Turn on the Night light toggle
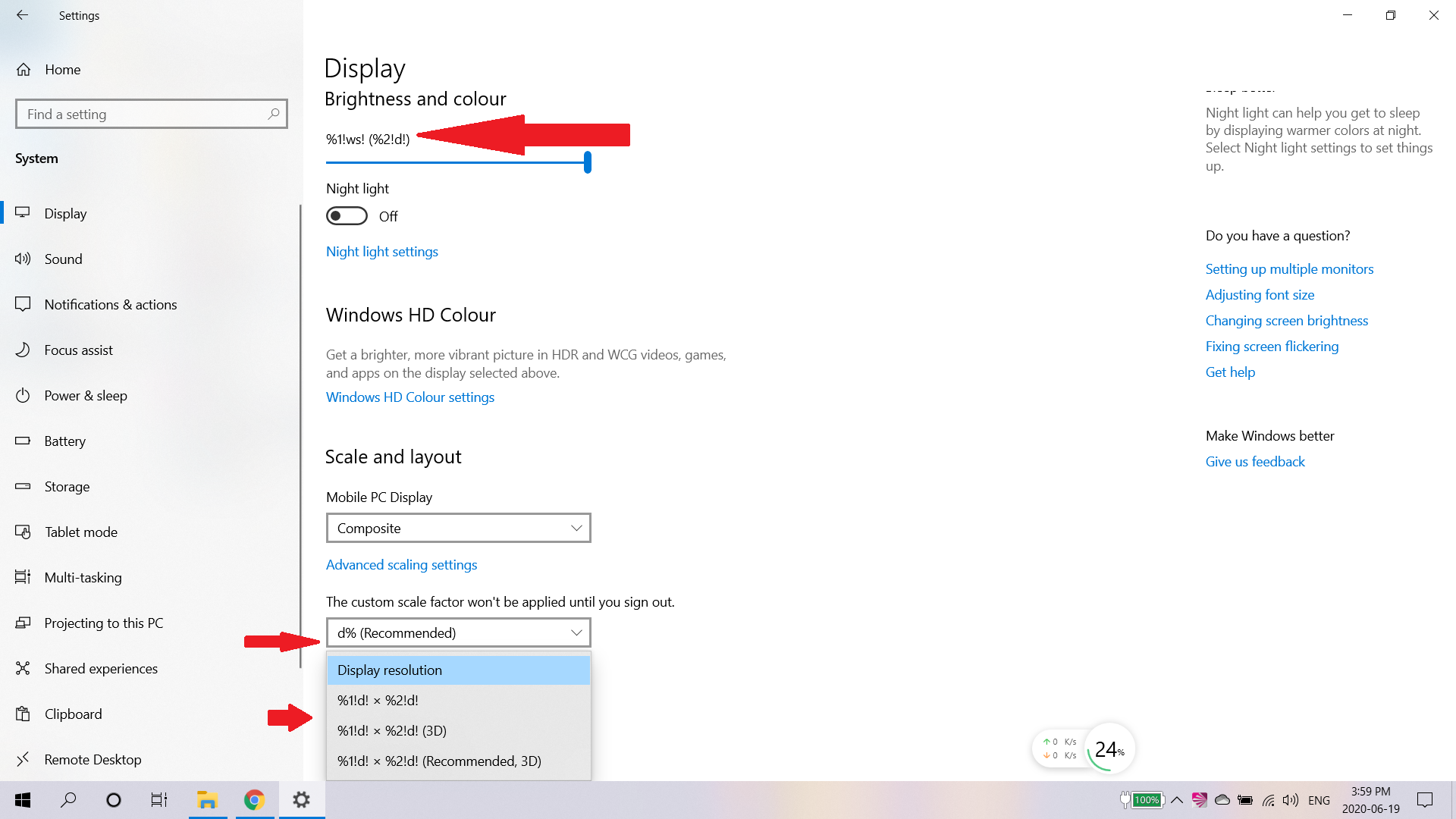 pyautogui.click(x=347, y=215)
